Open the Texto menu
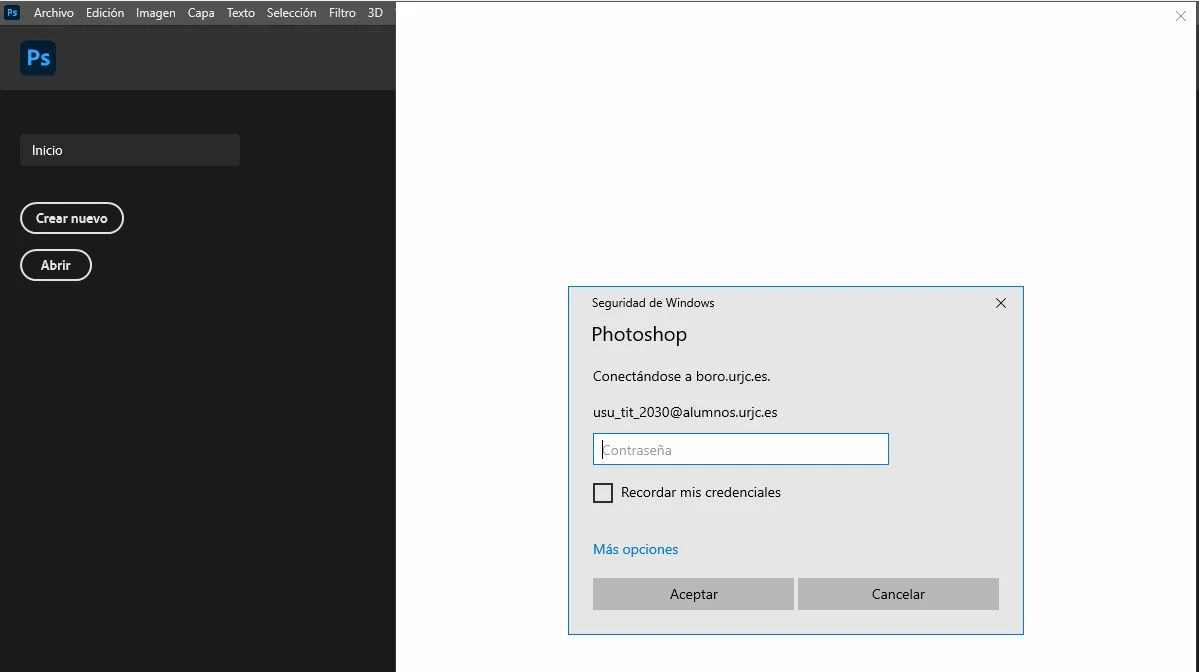This screenshot has width=1199, height=672. click(240, 13)
